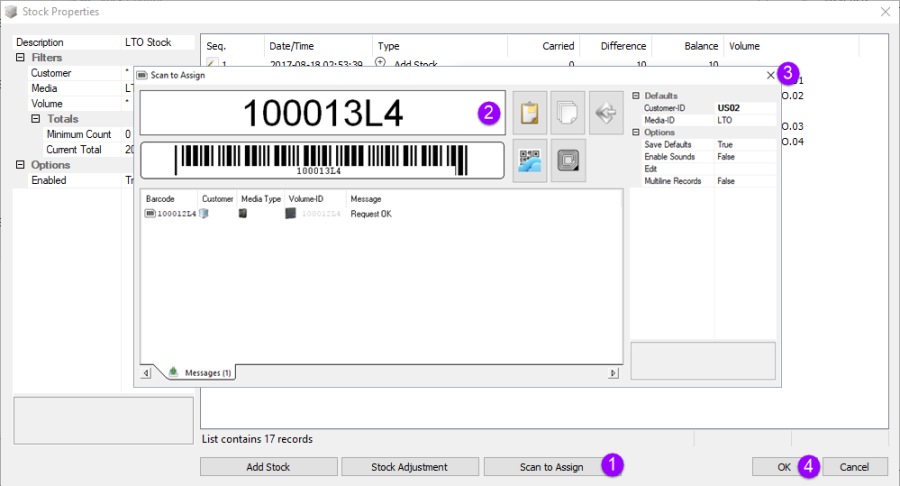This screenshot has height=486, width=900.
Task: Click the clipboard paste icon
Action: coord(529,112)
